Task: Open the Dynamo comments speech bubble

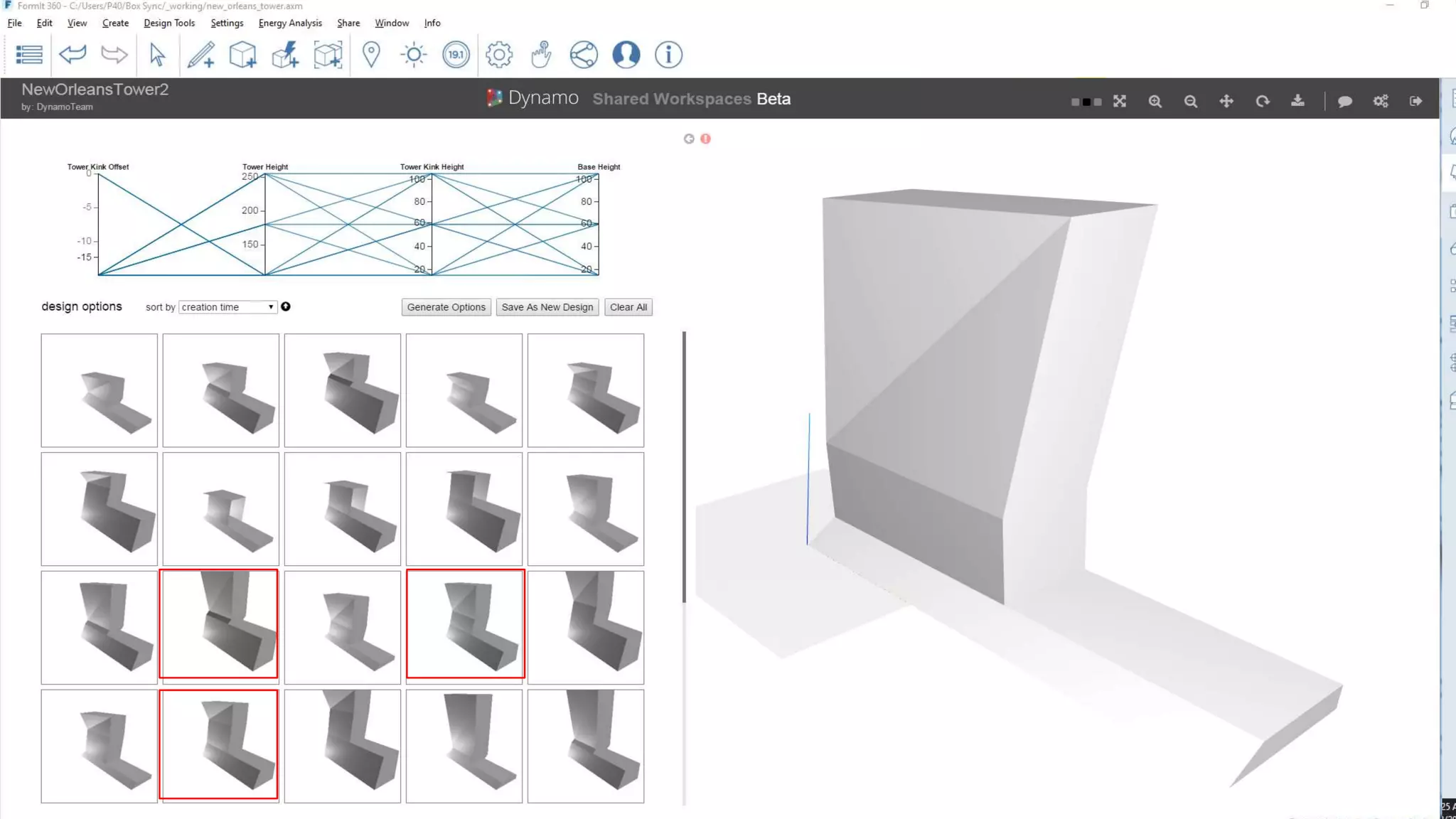Action: [x=1344, y=102]
